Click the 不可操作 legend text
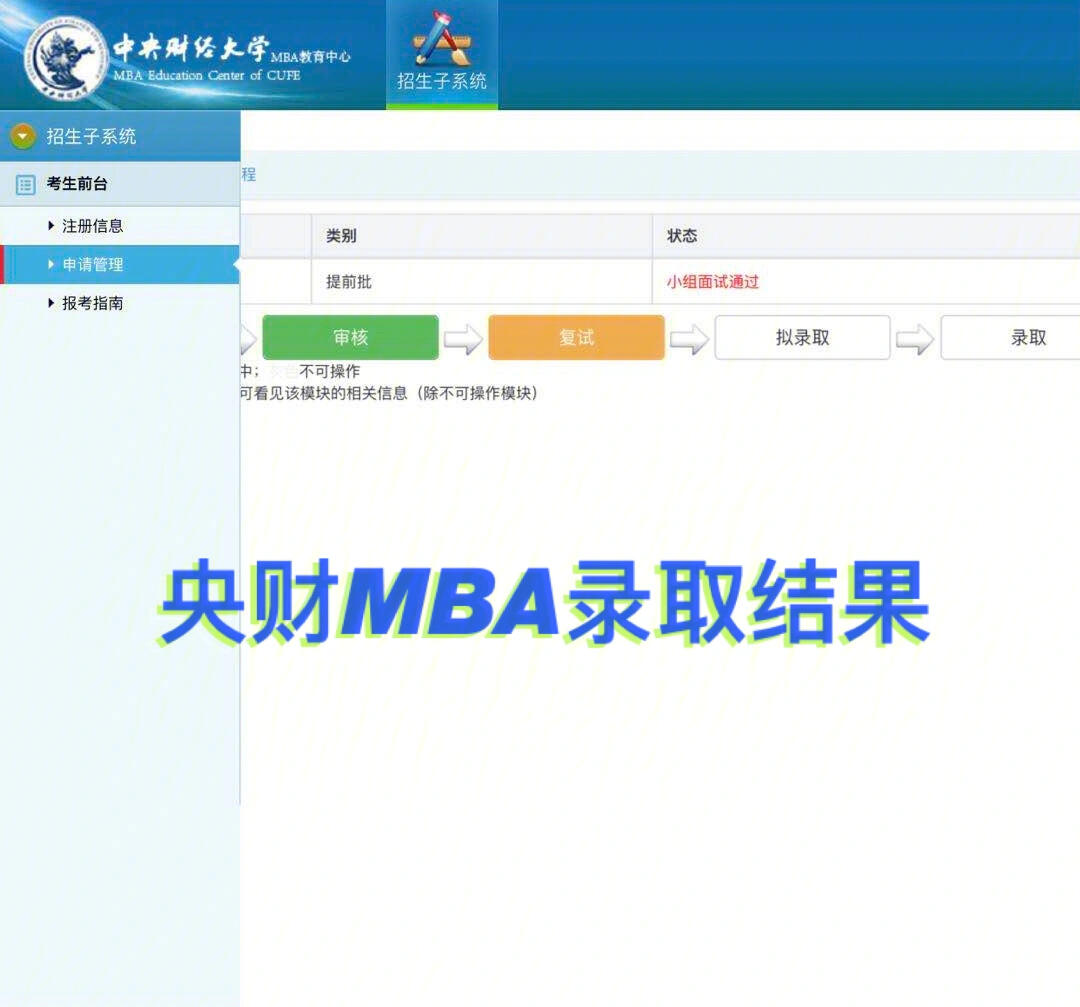 click(x=329, y=371)
